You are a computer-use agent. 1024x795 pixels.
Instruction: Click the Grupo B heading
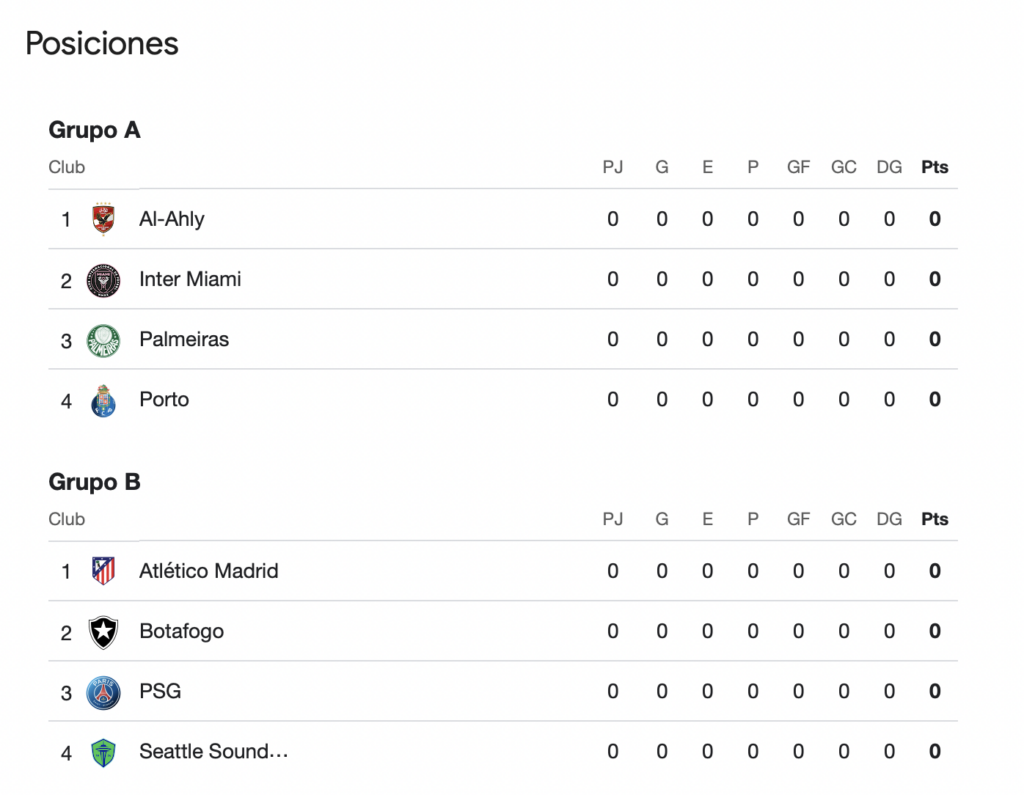tap(95, 482)
